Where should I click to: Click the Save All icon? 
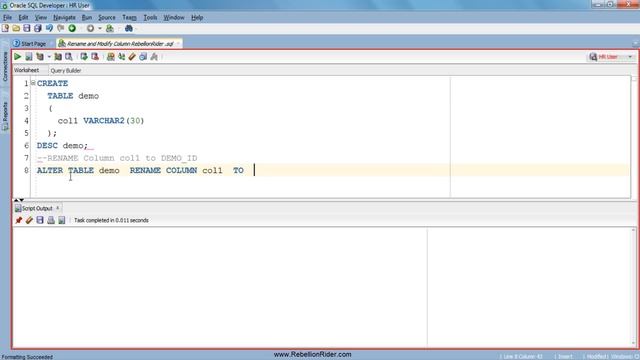(x=38, y=28)
